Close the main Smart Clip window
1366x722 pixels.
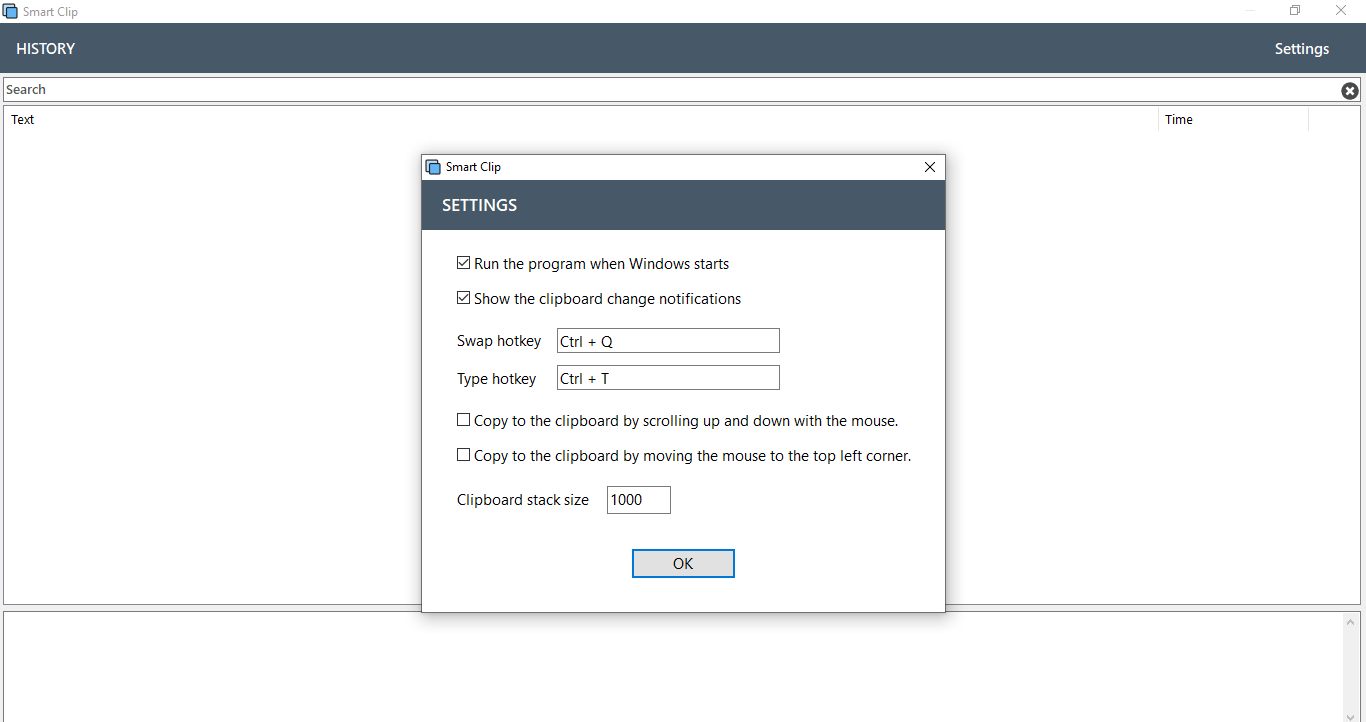[1341, 11]
